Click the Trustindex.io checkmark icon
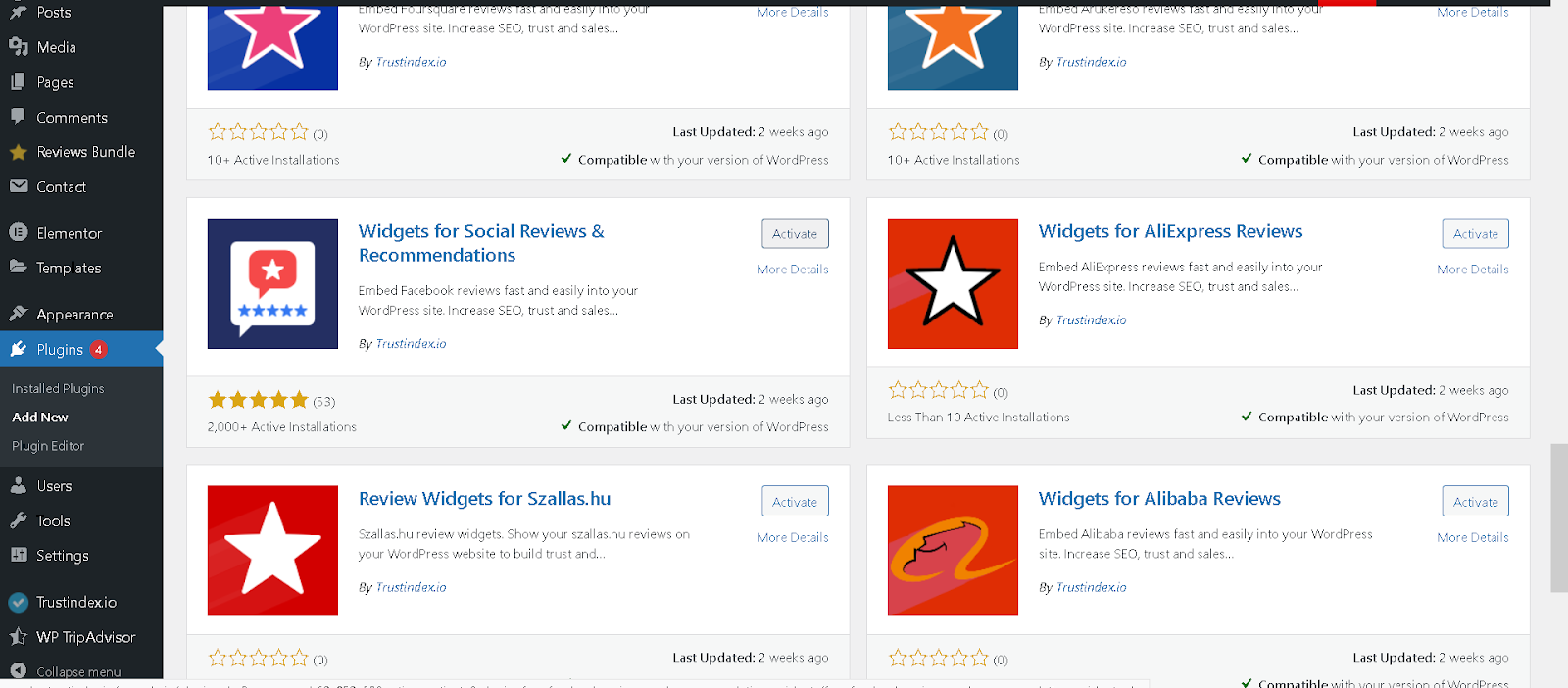 coord(18,602)
